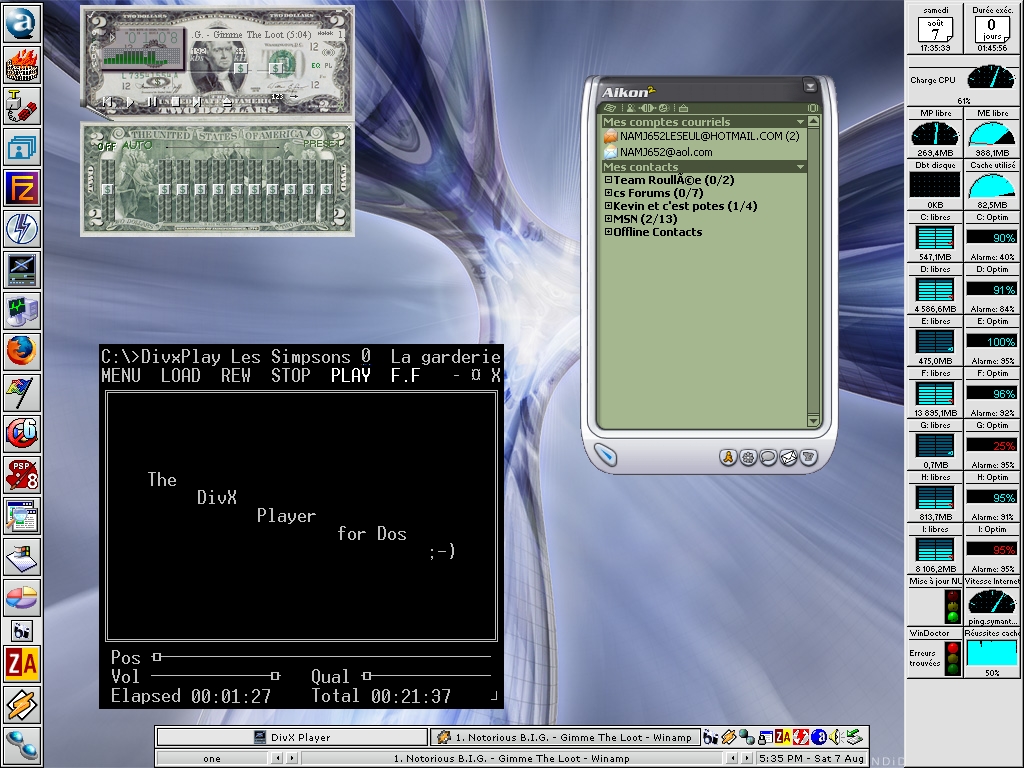
Task: Toggle the Winamp PL playlist button
Action: (328, 65)
